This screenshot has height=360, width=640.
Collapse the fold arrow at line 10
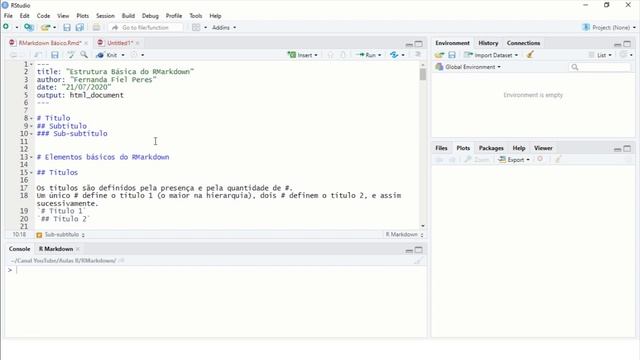tap(31, 134)
